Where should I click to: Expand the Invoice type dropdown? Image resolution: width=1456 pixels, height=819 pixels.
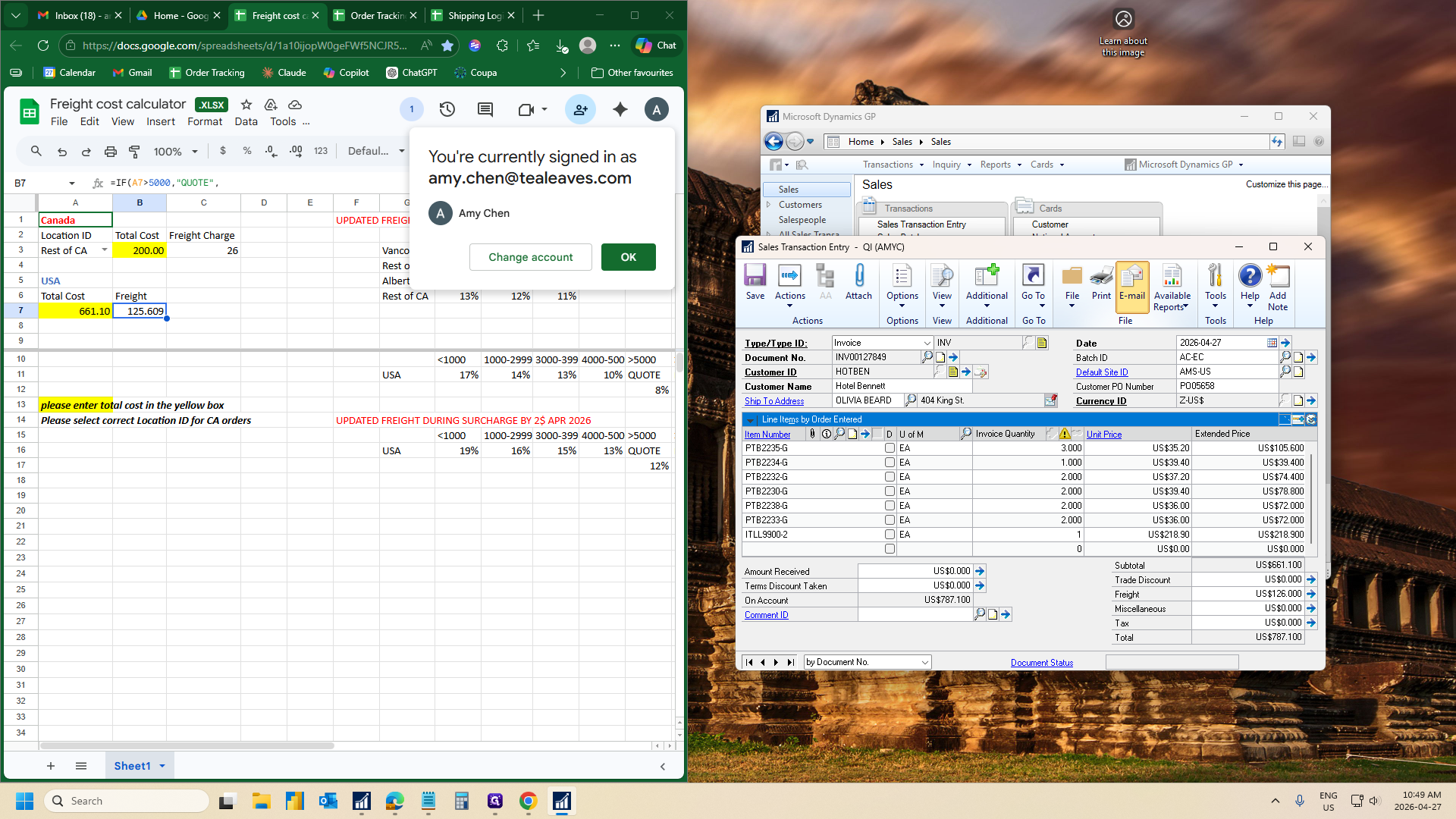pos(927,344)
